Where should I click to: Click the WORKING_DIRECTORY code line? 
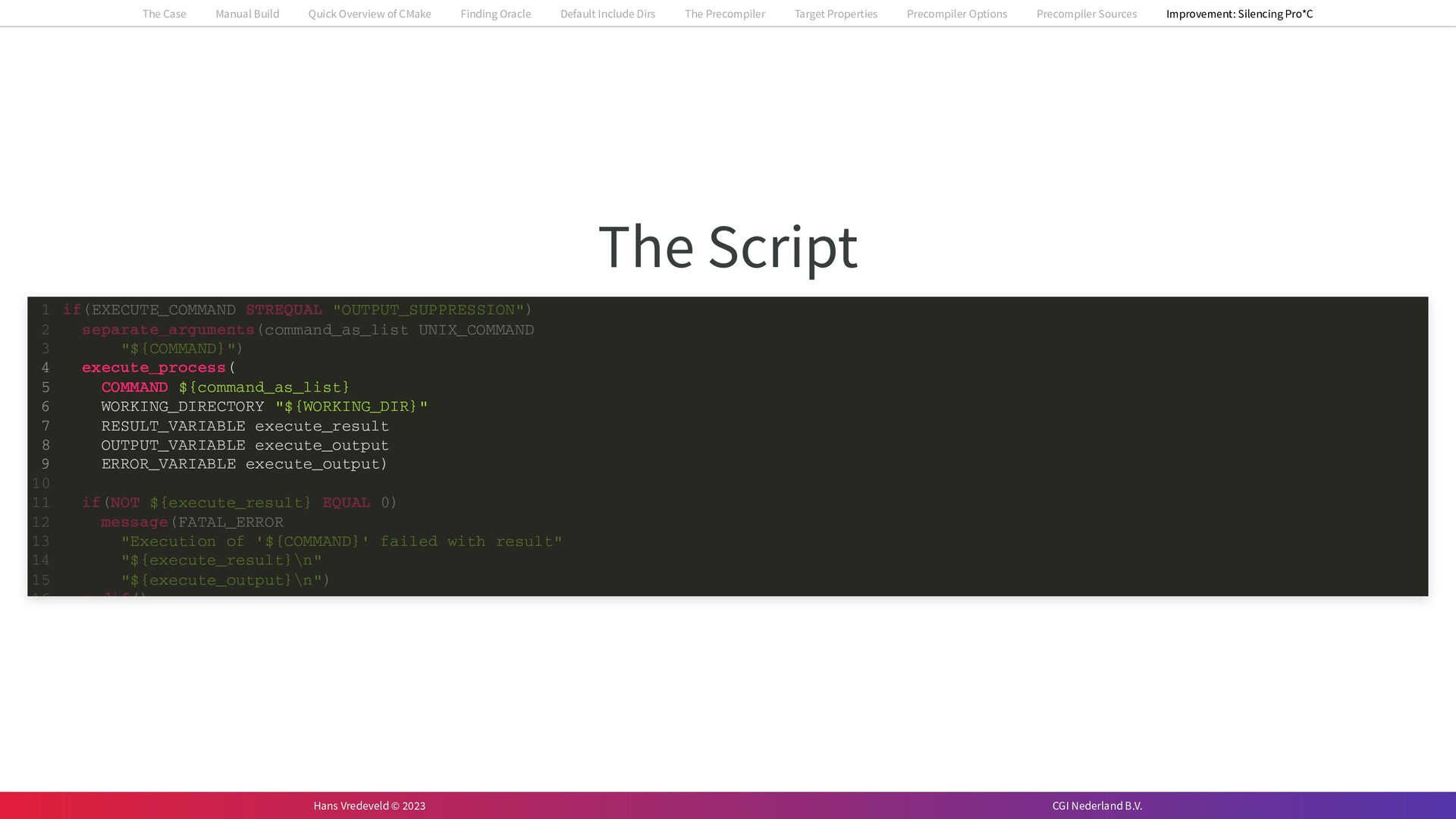(x=264, y=406)
